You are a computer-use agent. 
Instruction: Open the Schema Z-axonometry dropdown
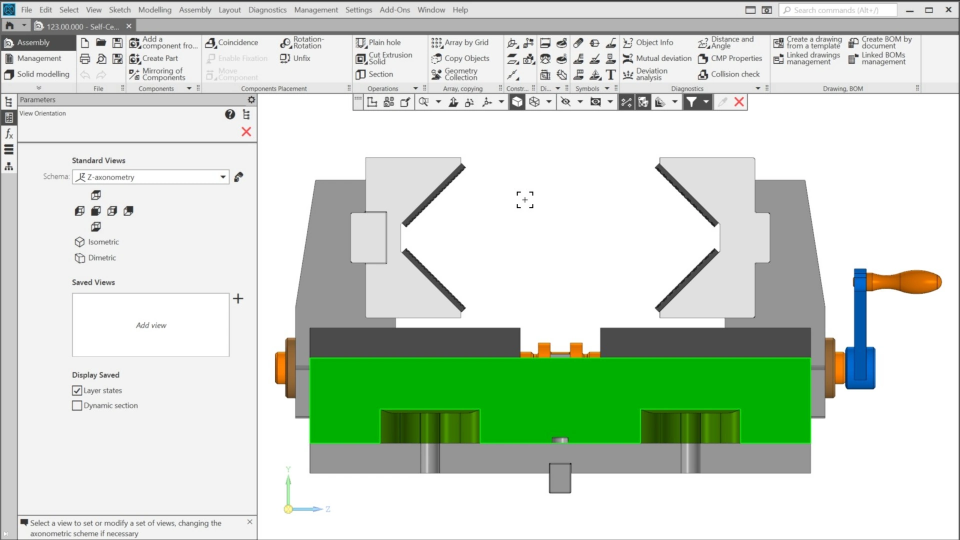[151, 177]
